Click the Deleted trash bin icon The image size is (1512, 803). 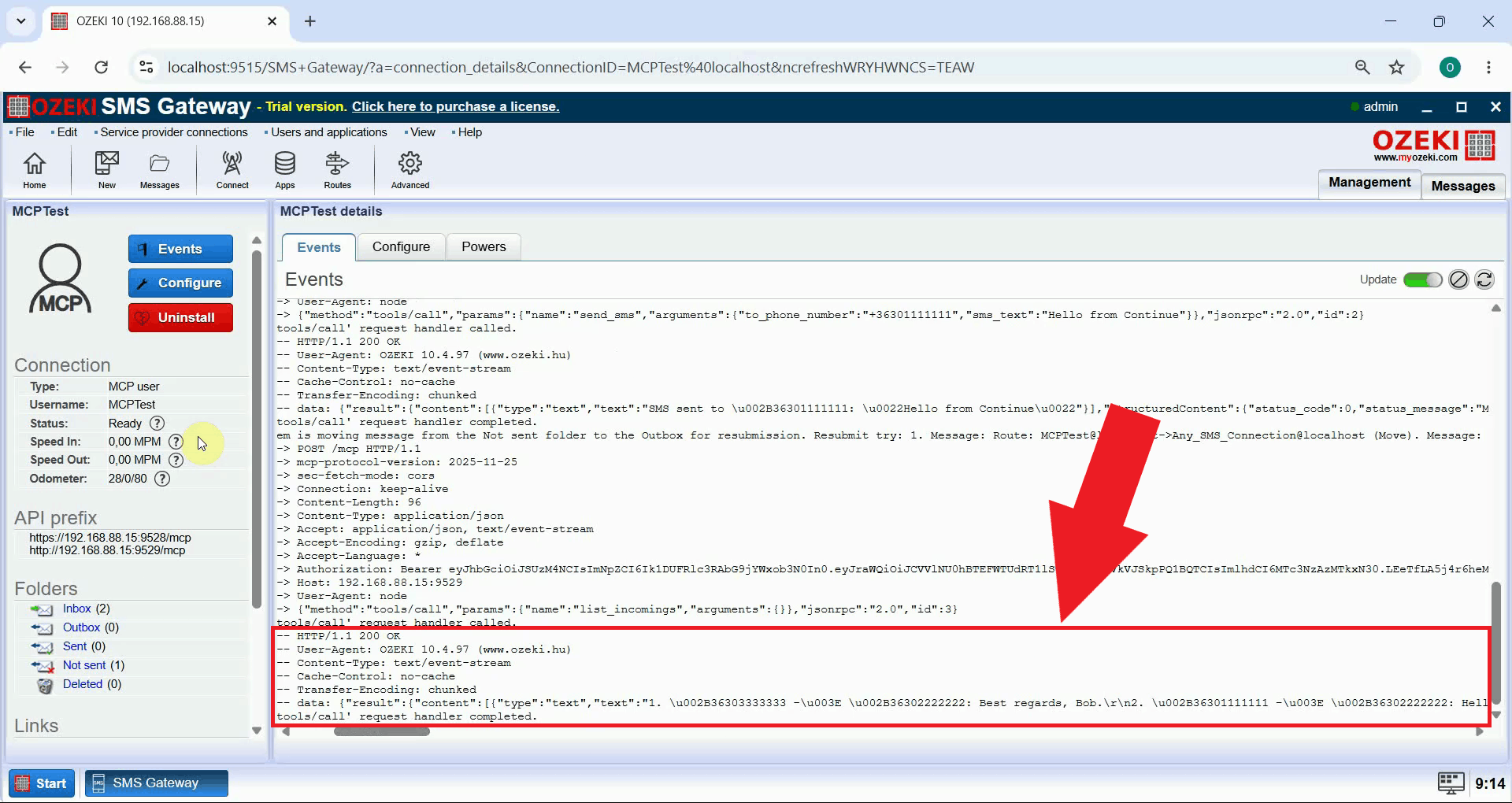[x=45, y=685]
